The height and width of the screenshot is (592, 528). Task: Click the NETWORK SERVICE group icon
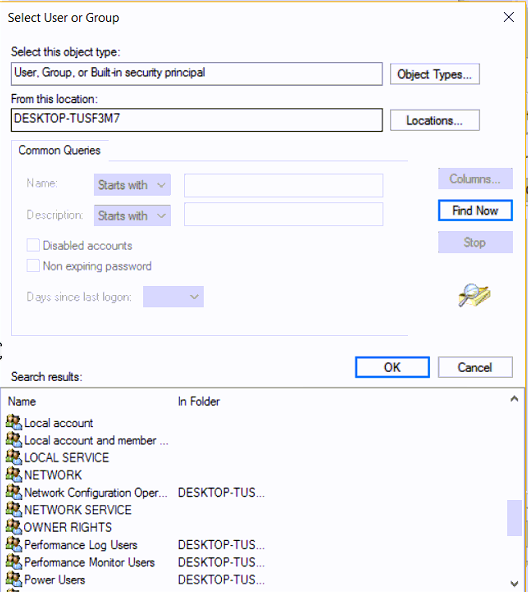click(14, 509)
